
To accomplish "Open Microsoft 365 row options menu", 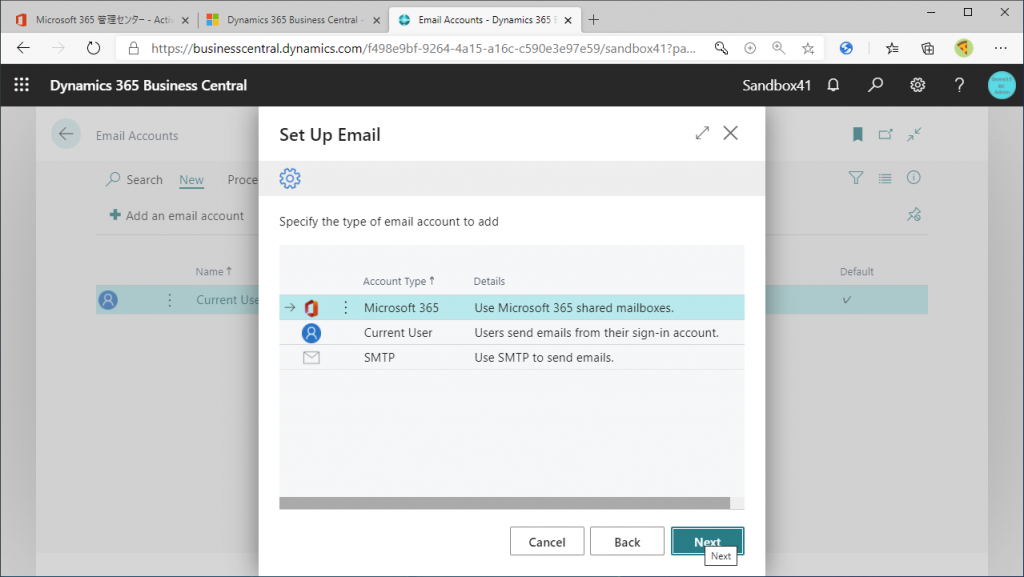I will (345, 307).
